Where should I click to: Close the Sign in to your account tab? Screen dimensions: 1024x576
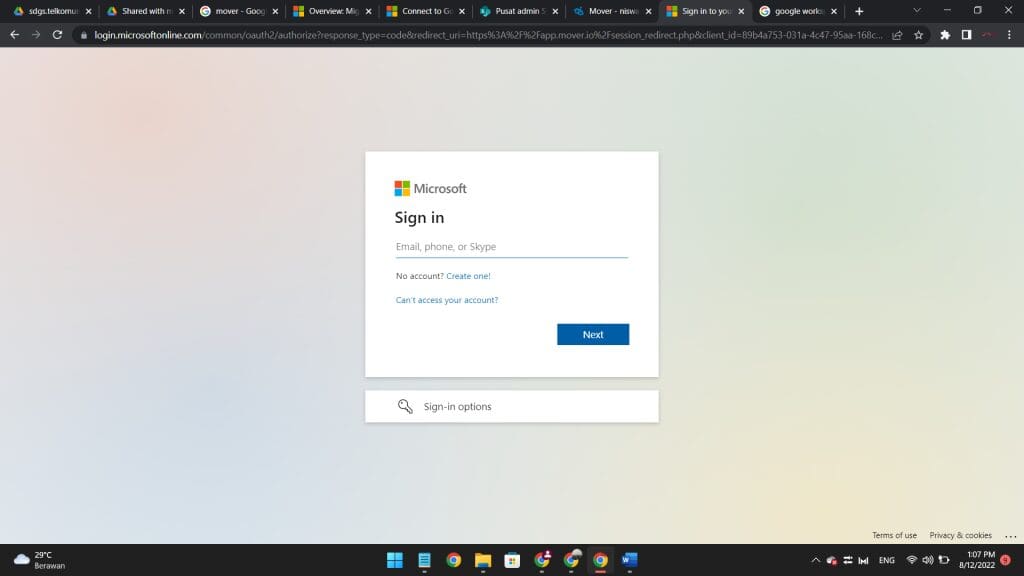(741, 11)
